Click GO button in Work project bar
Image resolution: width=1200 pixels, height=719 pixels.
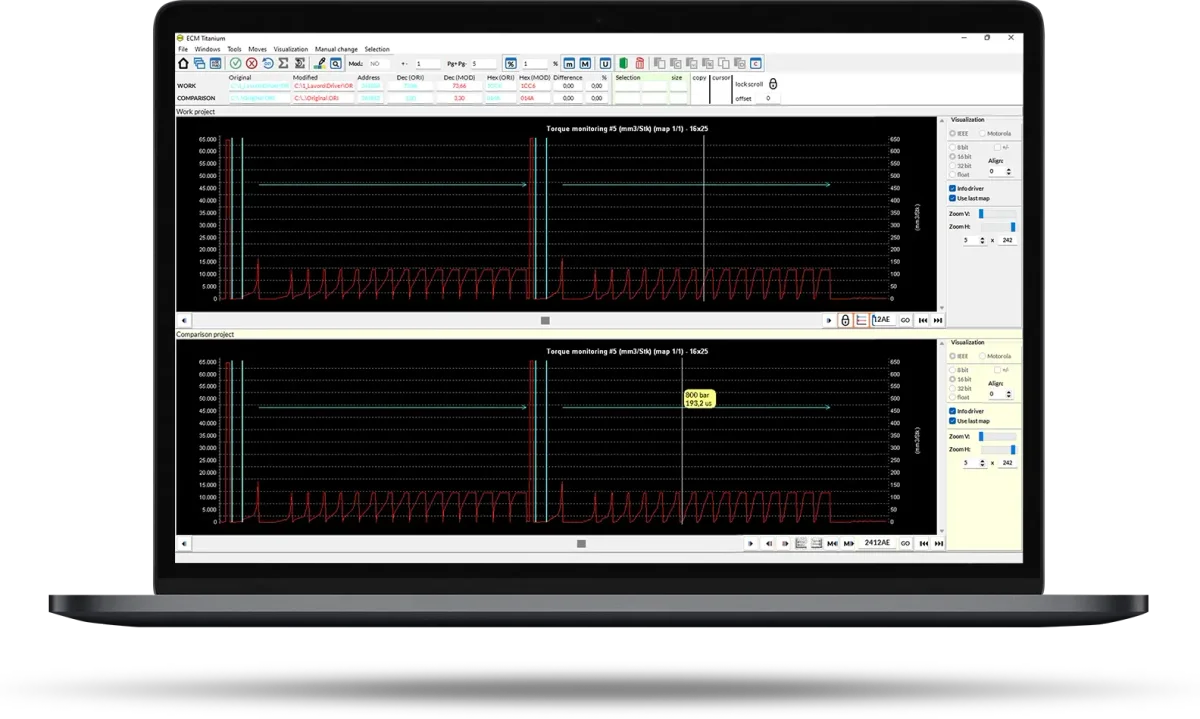click(x=905, y=320)
